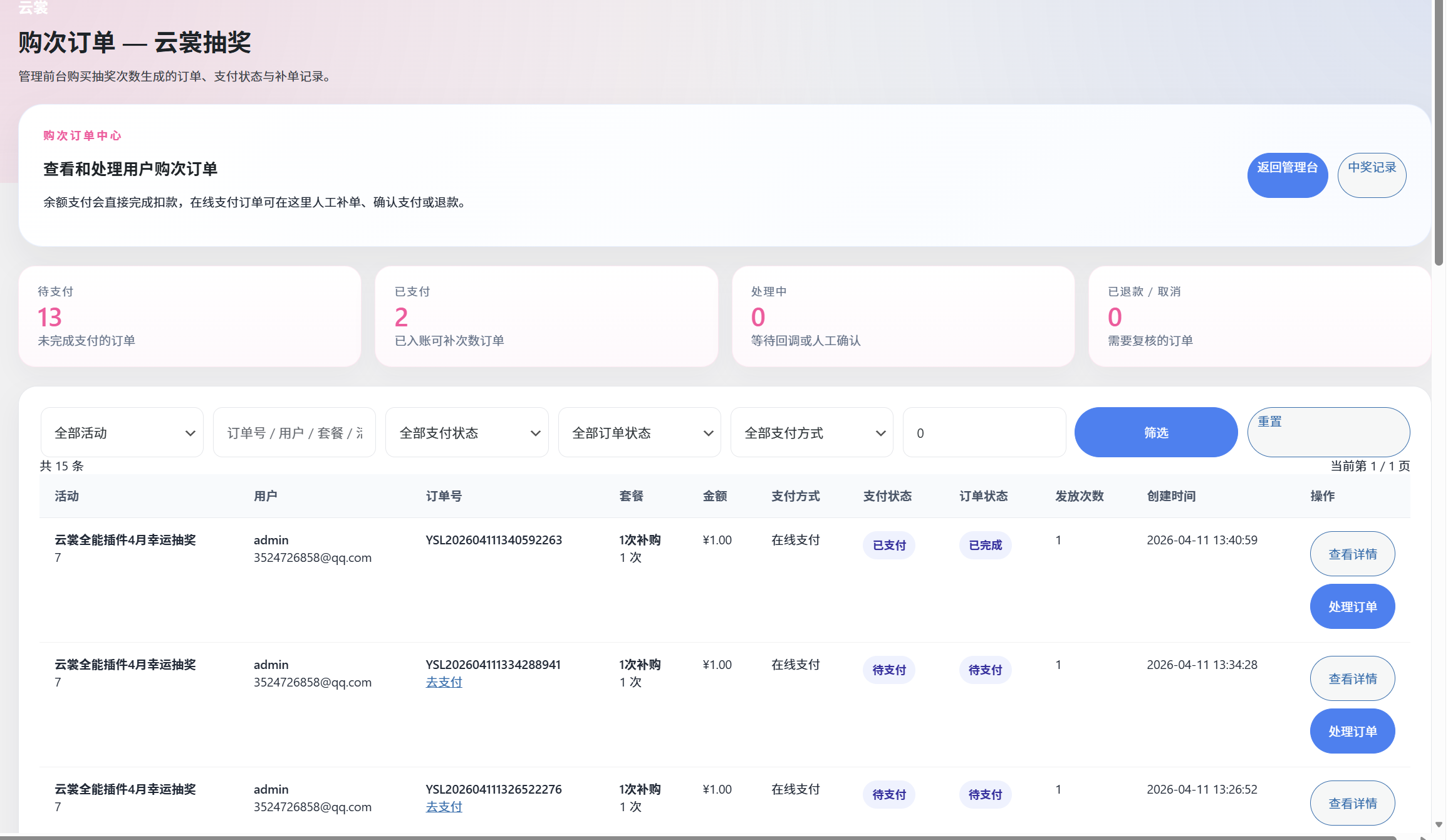Click the horizontal scrollbar at the bottom

(698, 837)
